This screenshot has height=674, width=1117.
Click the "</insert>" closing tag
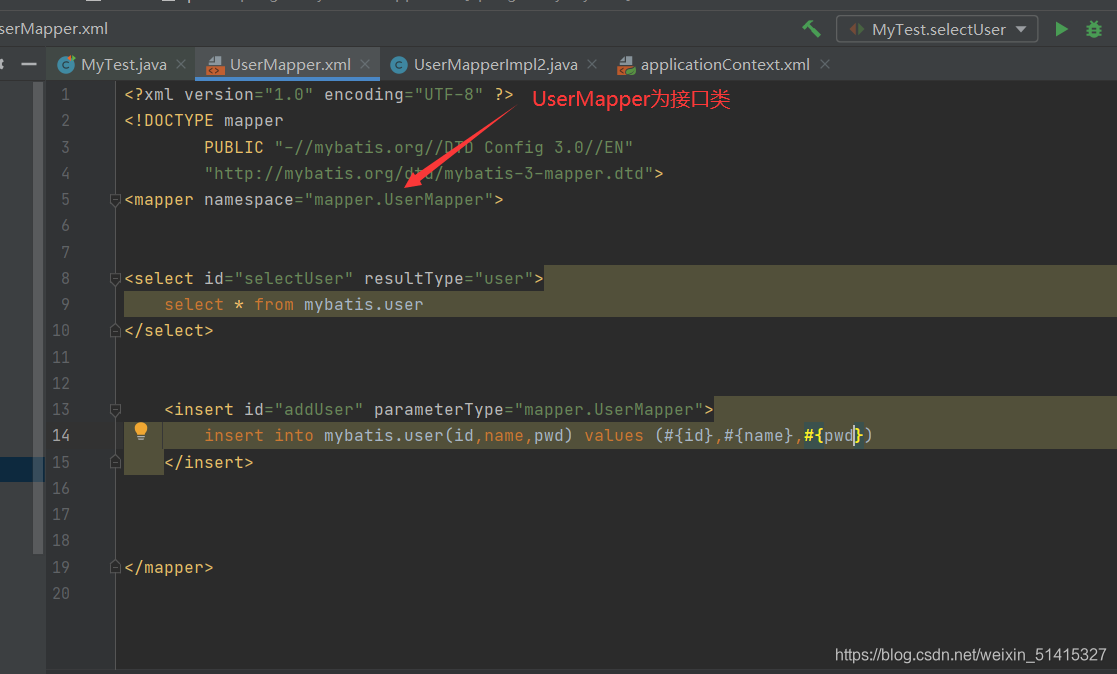point(209,462)
